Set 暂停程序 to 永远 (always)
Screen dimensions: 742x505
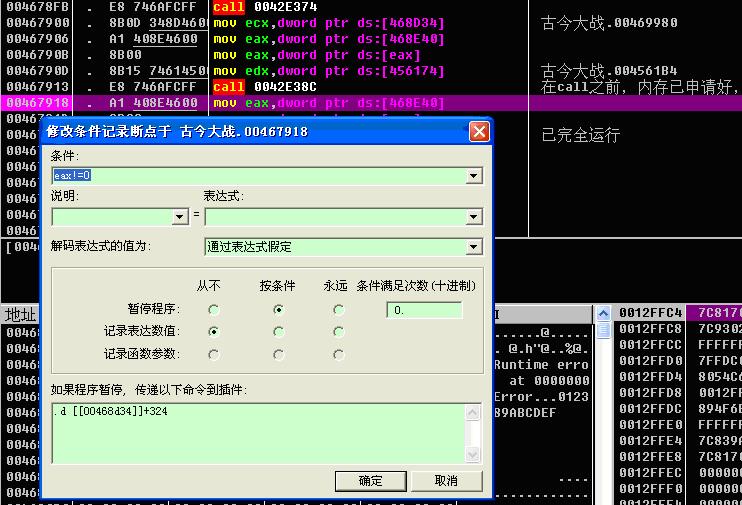339,310
